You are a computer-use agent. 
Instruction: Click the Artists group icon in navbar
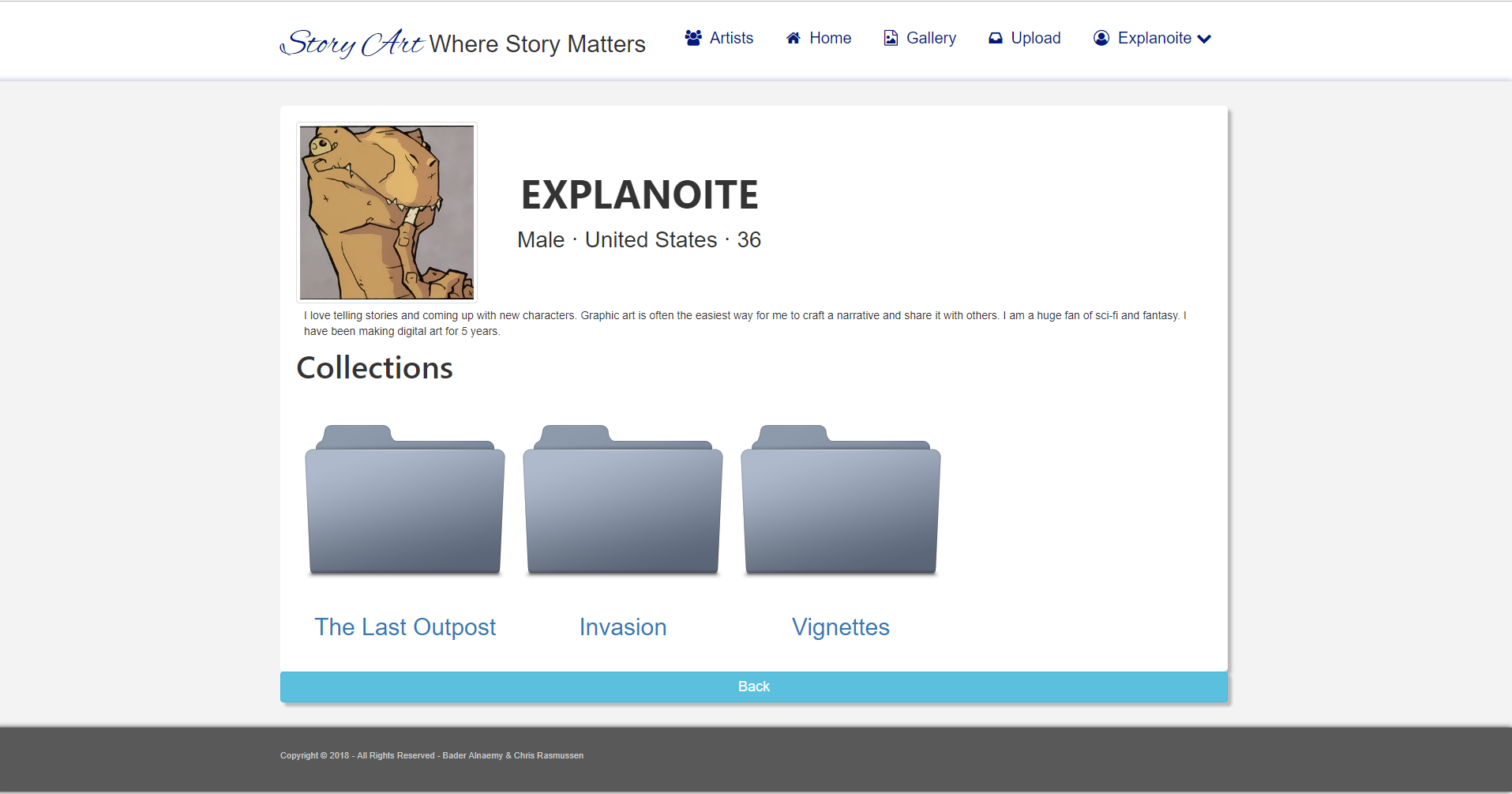693,38
